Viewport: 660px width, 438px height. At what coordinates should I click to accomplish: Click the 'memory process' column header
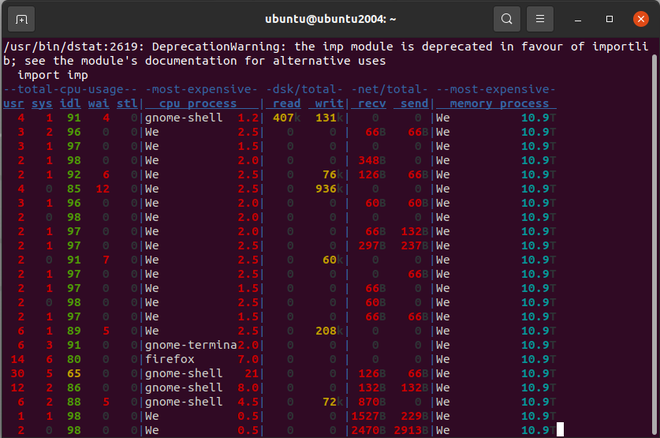click(x=496, y=104)
